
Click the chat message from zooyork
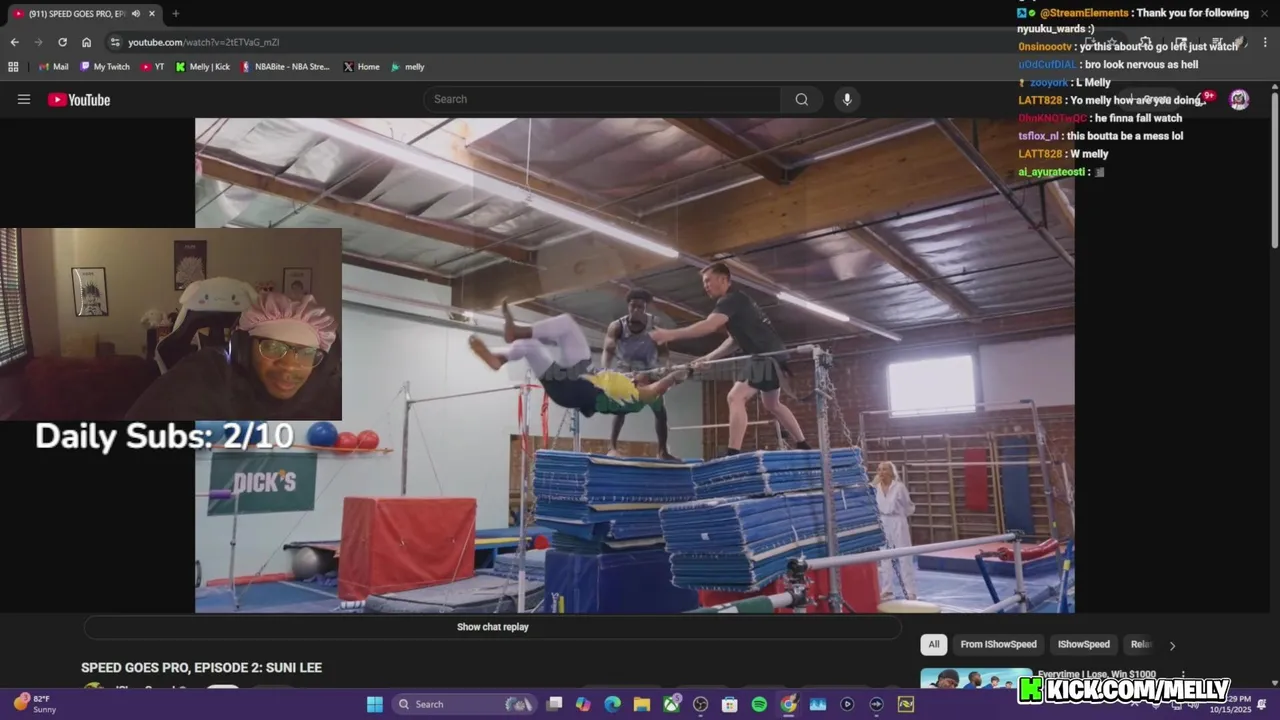tap(1064, 82)
